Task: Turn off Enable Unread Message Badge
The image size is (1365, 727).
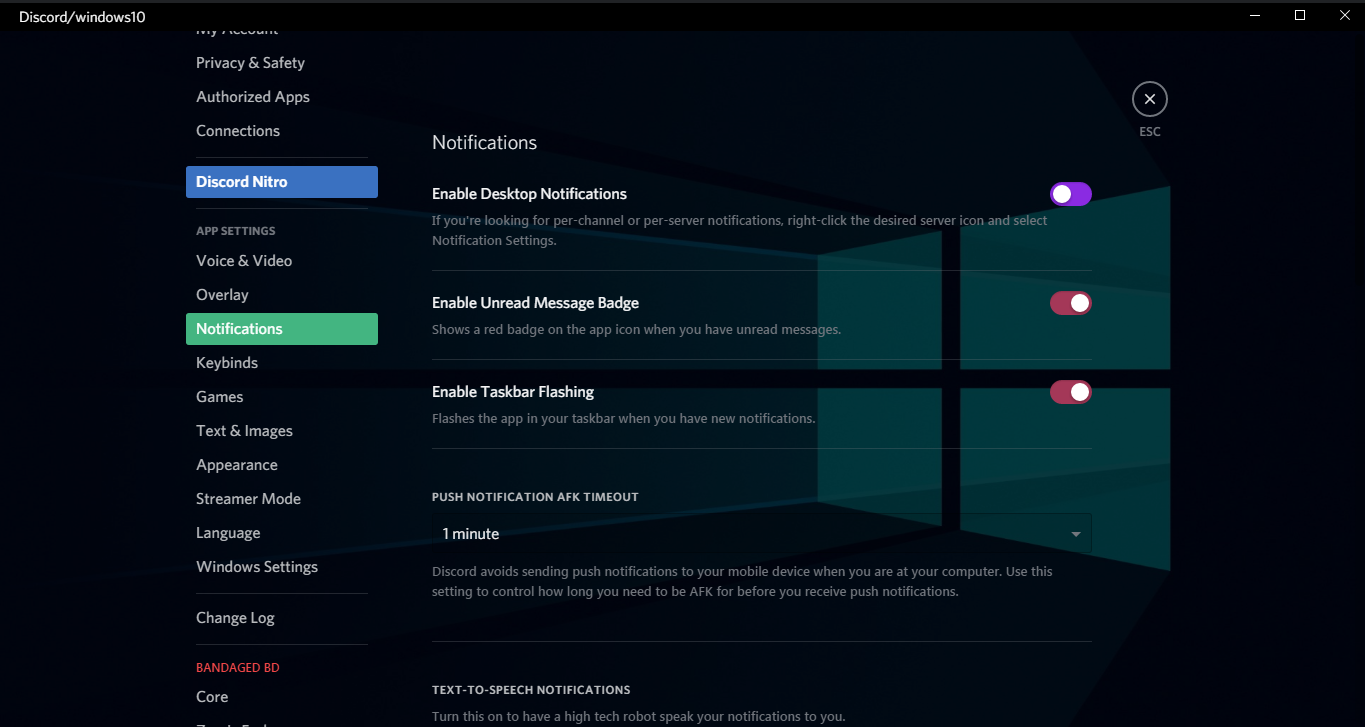Action: [1070, 302]
